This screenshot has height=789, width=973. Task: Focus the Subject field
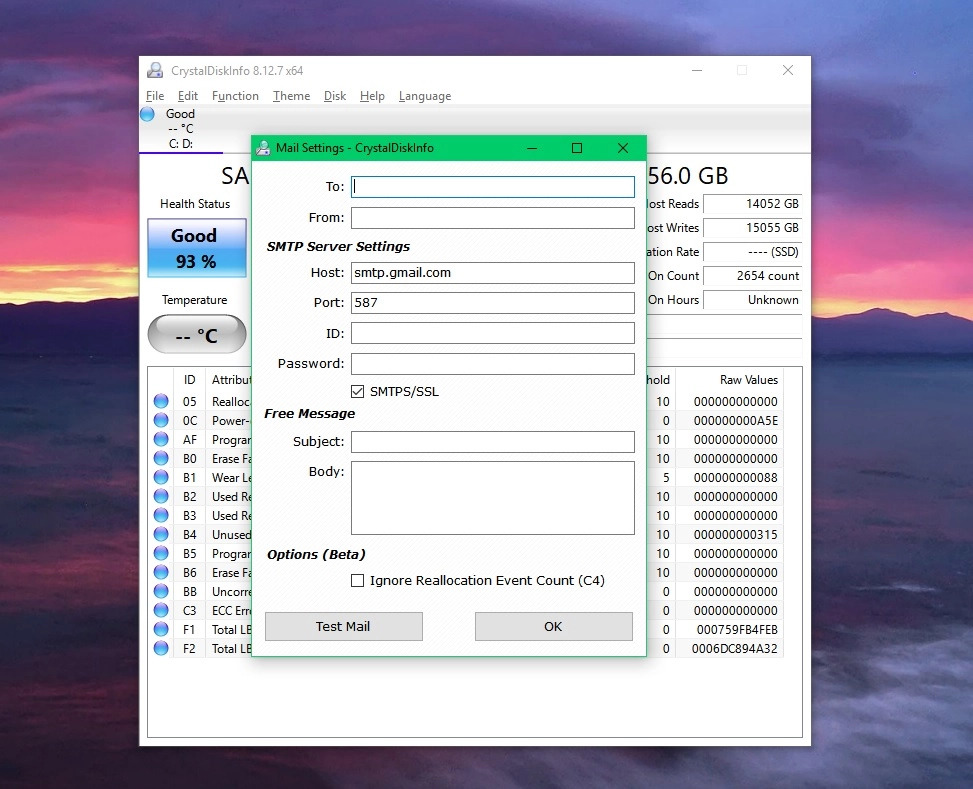[493, 442]
